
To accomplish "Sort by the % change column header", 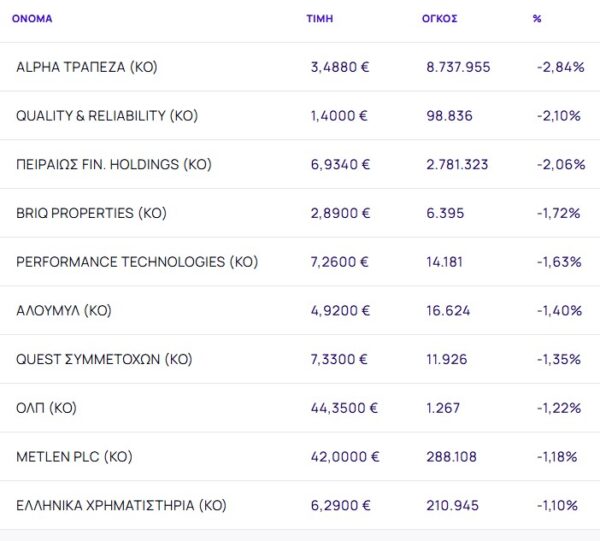I will (x=537, y=19).
